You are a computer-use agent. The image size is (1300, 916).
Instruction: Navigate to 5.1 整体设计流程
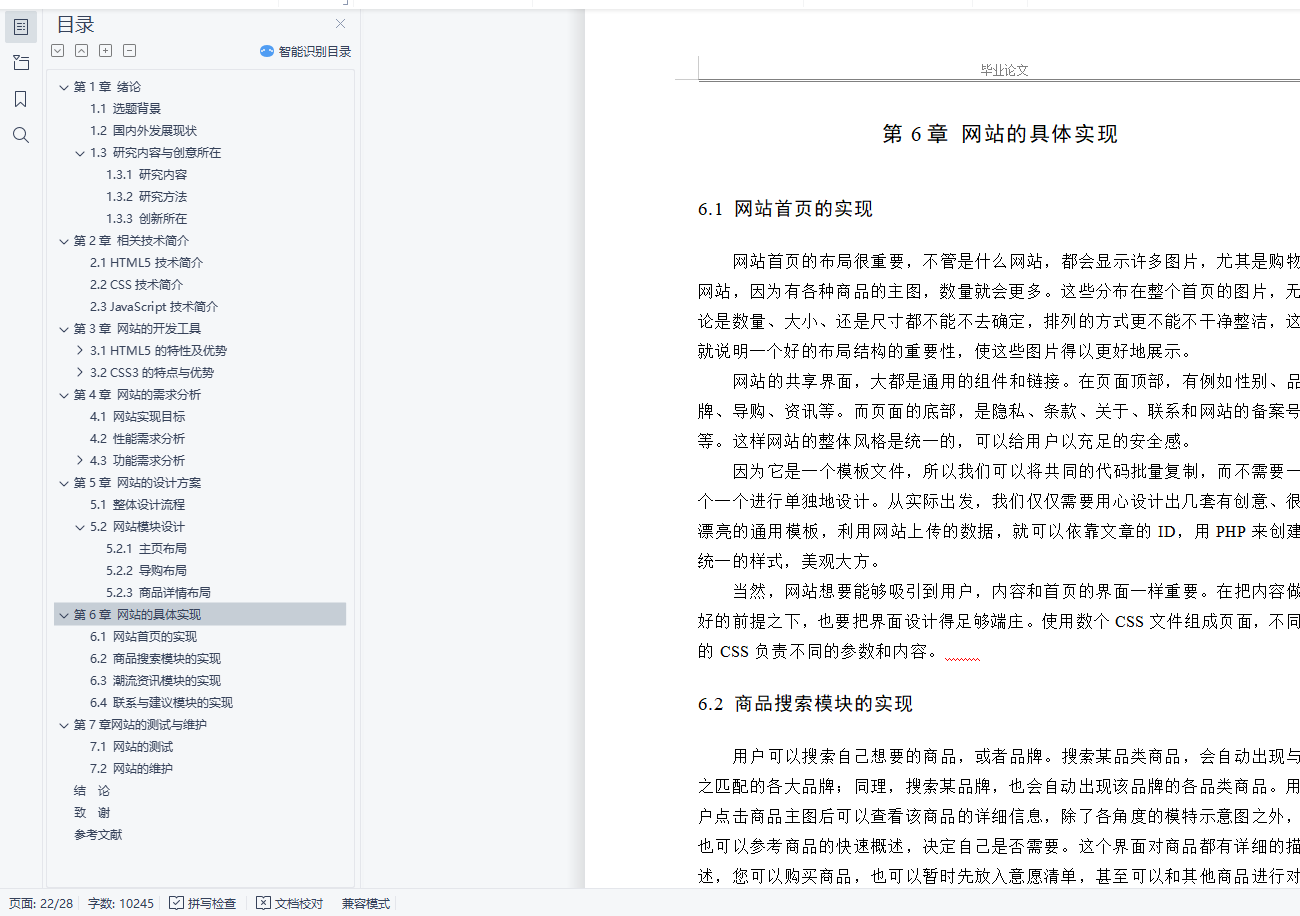tap(137, 505)
